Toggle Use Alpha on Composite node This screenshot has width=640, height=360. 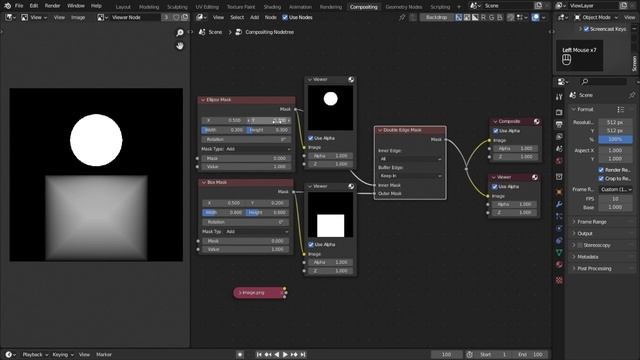496,131
